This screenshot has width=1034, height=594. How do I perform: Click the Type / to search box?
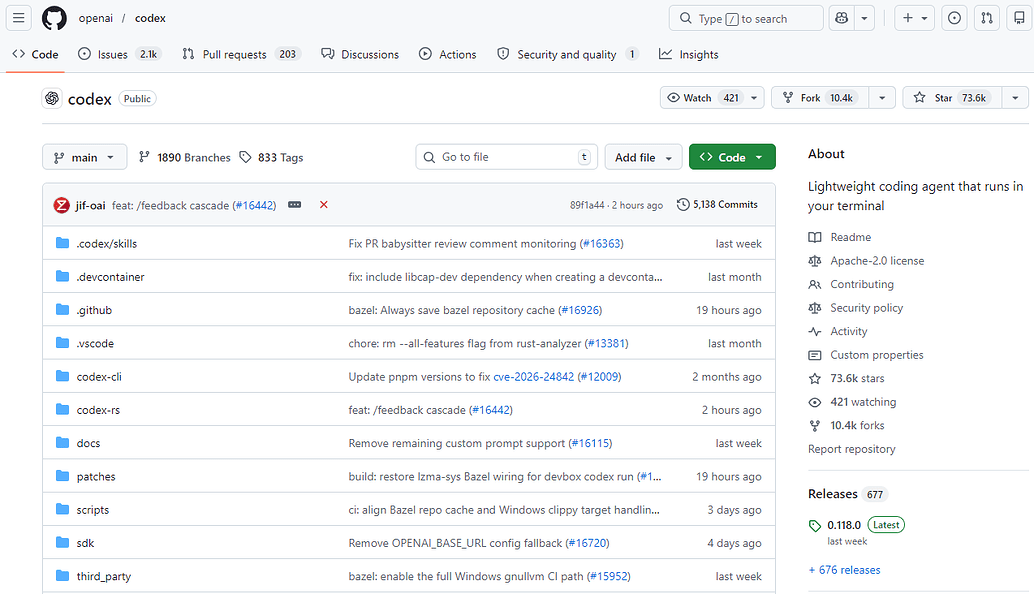pyautogui.click(x=746, y=18)
